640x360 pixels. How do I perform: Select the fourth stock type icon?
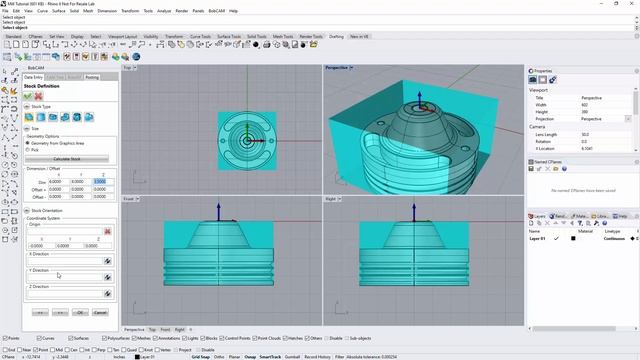pos(65,117)
